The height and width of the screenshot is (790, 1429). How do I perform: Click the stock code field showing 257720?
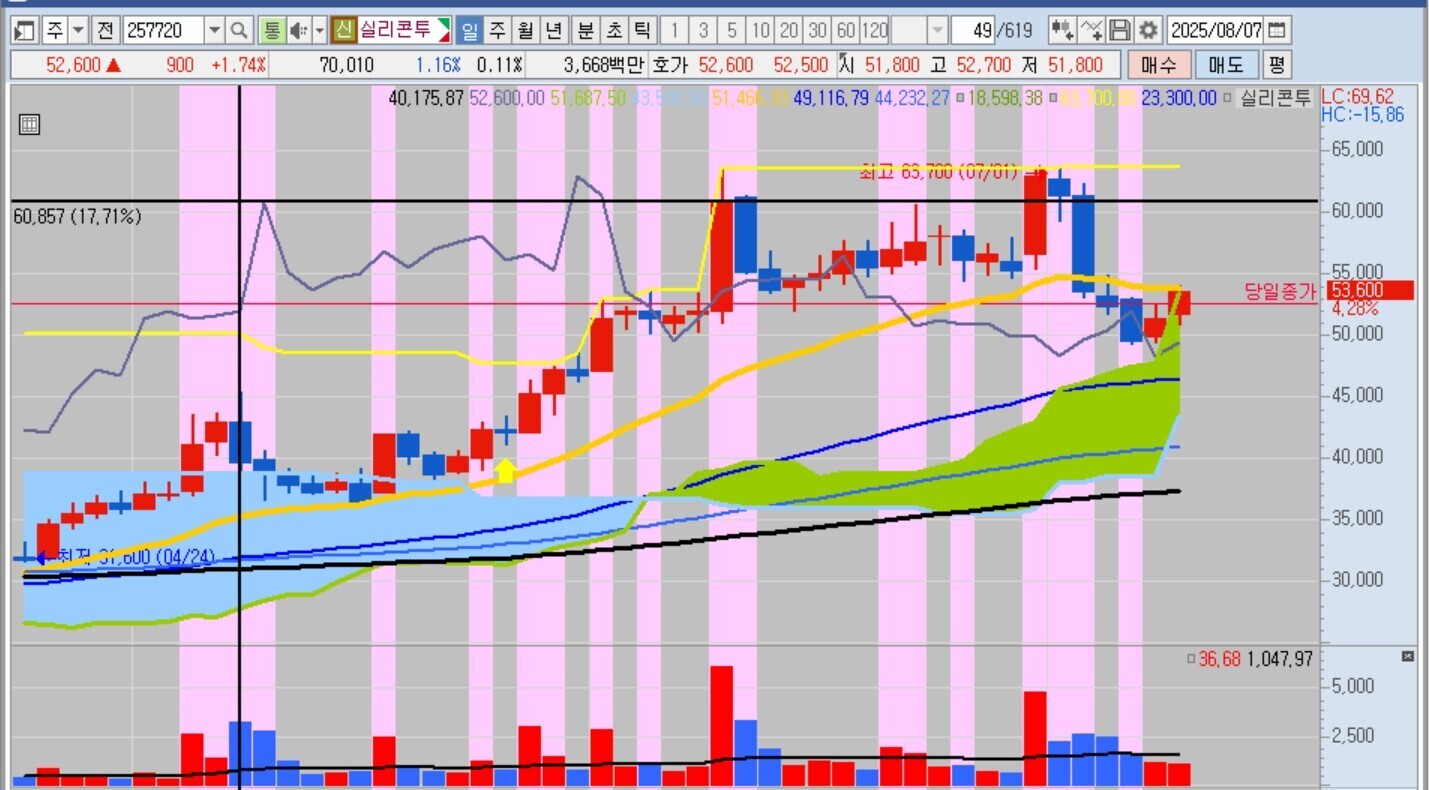(x=164, y=30)
